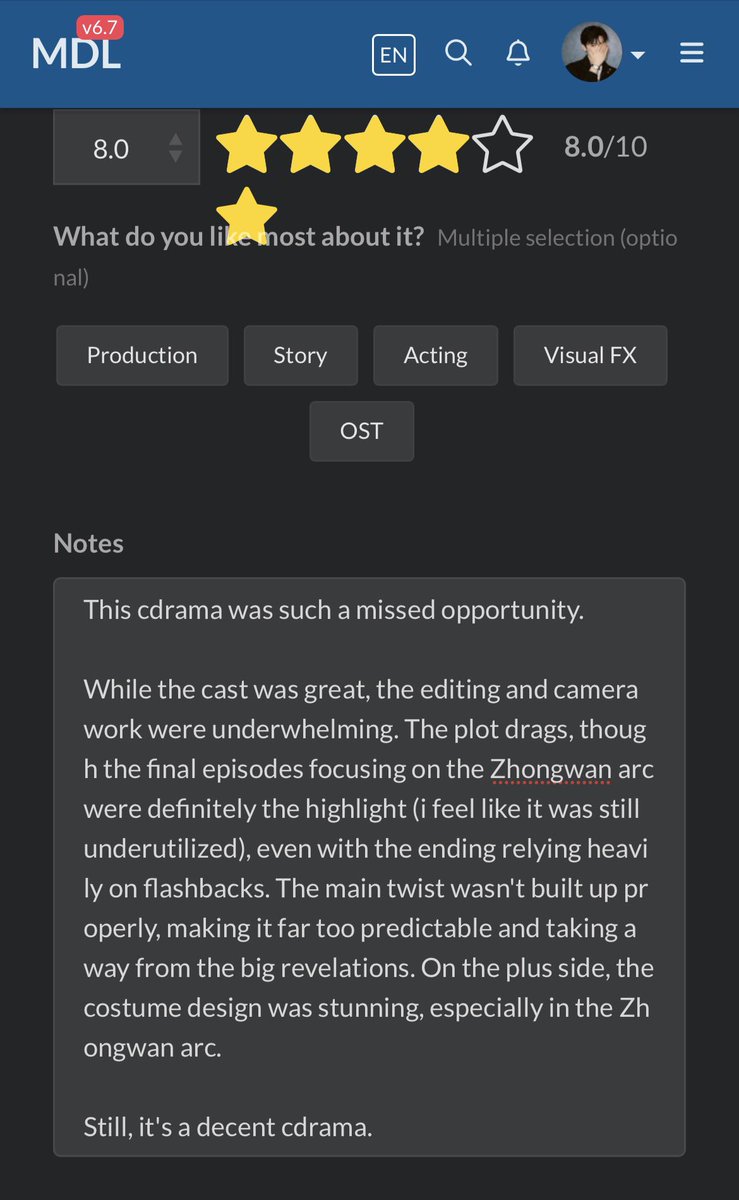This screenshot has width=739, height=1200.
Task: Toggle the OST tag
Action: (x=361, y=431)
